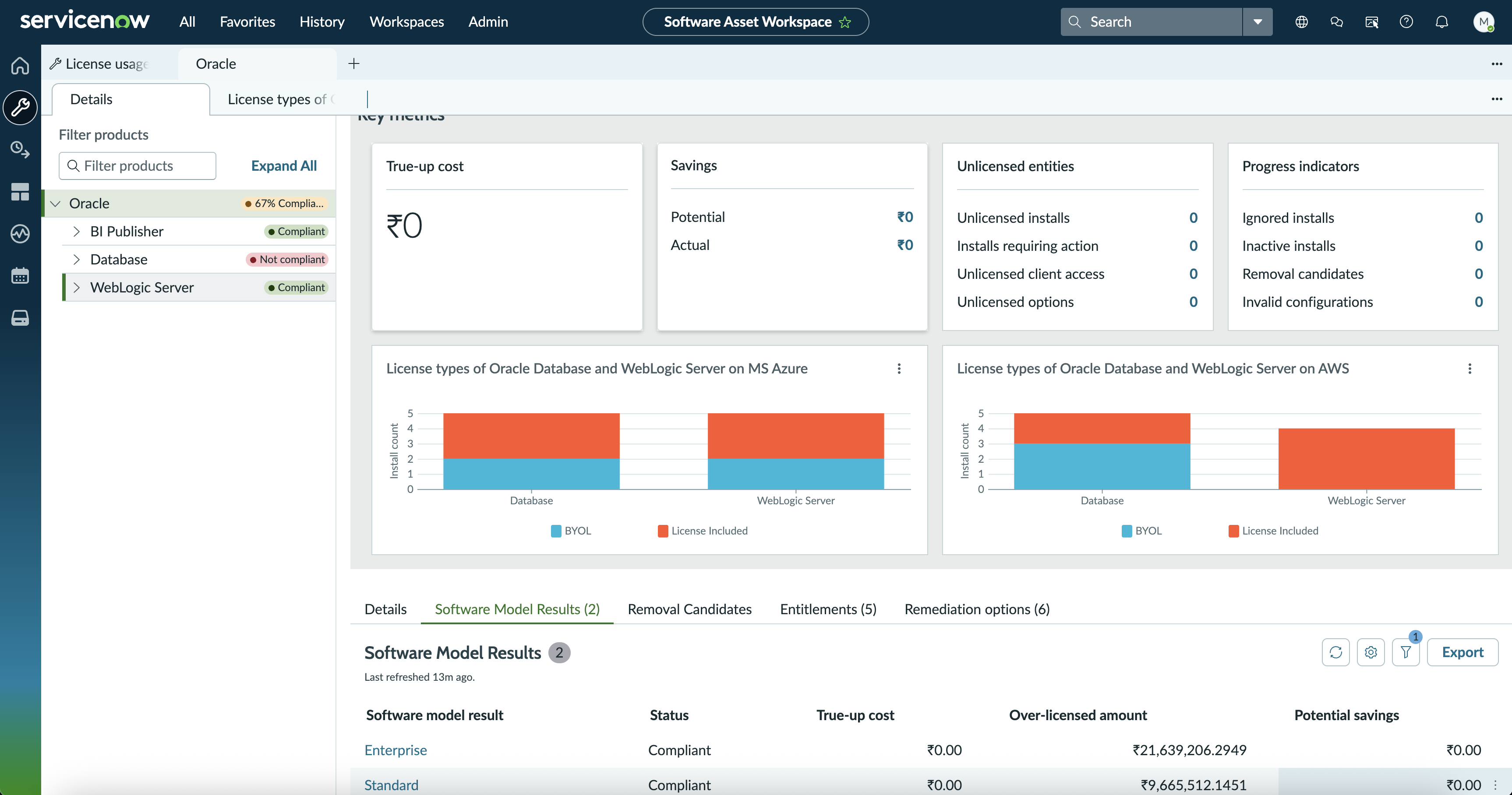
Task: Open the lower Details tab
Action: [x=385, y=609]
